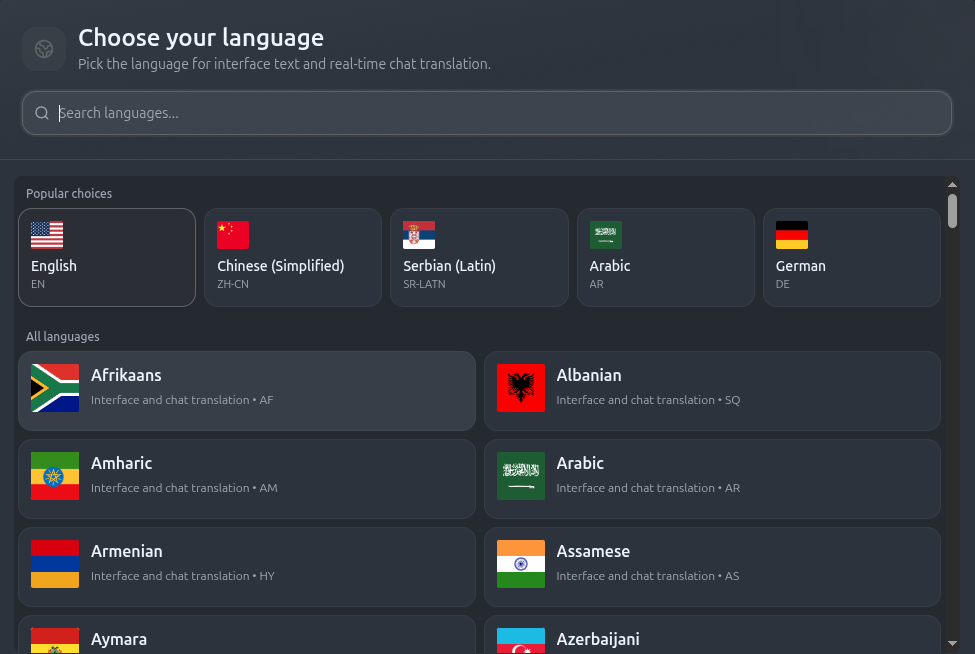Choose the Armenian row's title

click(x=127, y=551)
